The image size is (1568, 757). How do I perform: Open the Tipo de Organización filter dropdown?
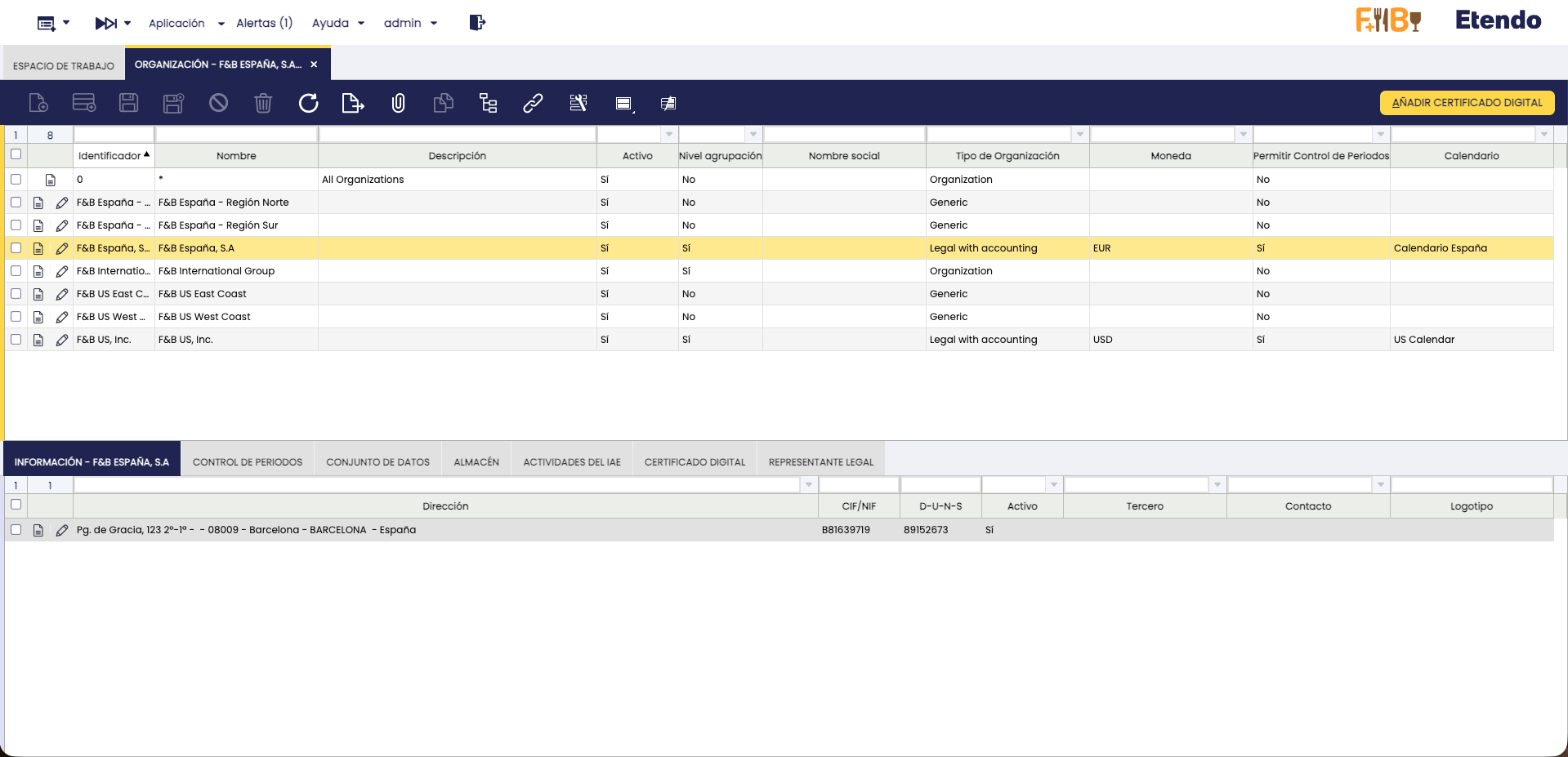pos(1080,134)
